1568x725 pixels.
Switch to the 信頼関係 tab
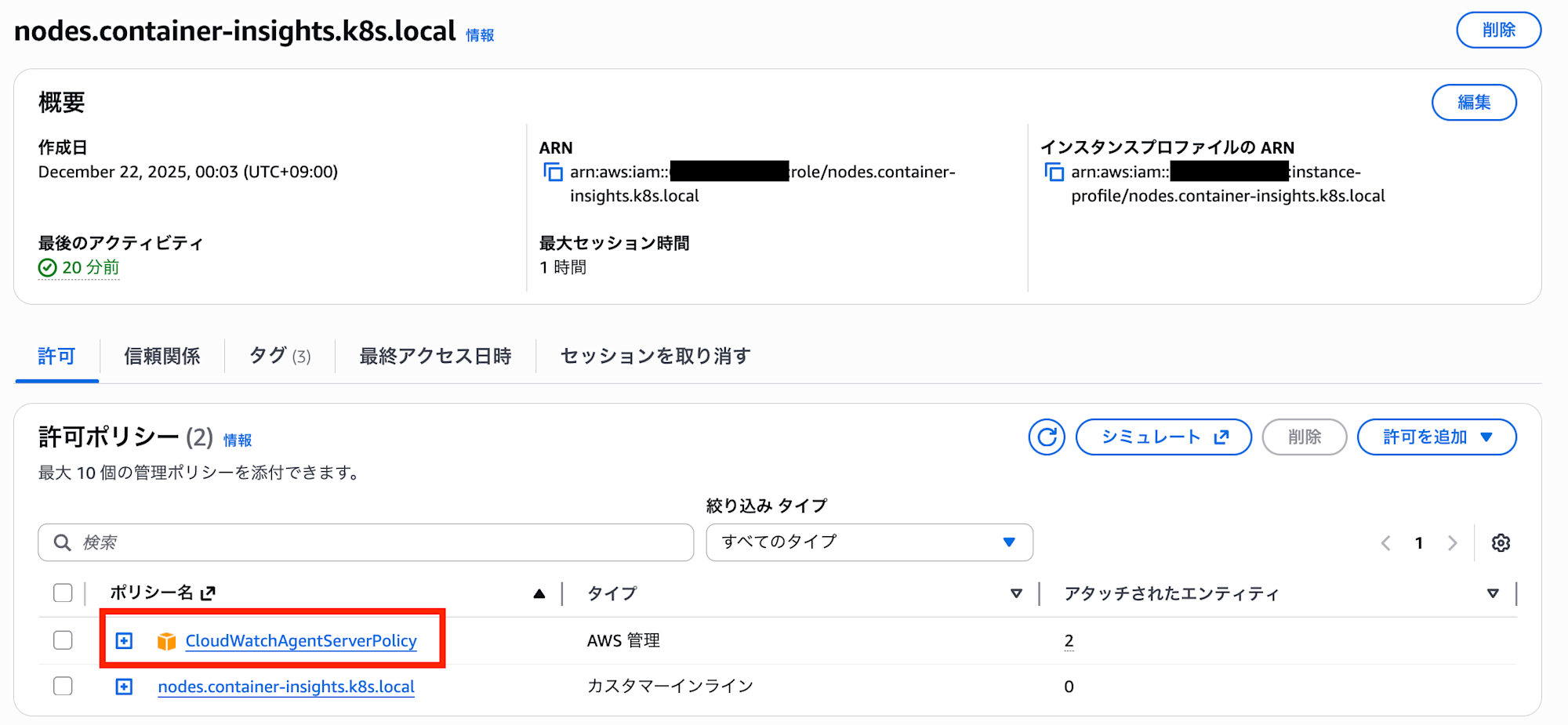162,356
